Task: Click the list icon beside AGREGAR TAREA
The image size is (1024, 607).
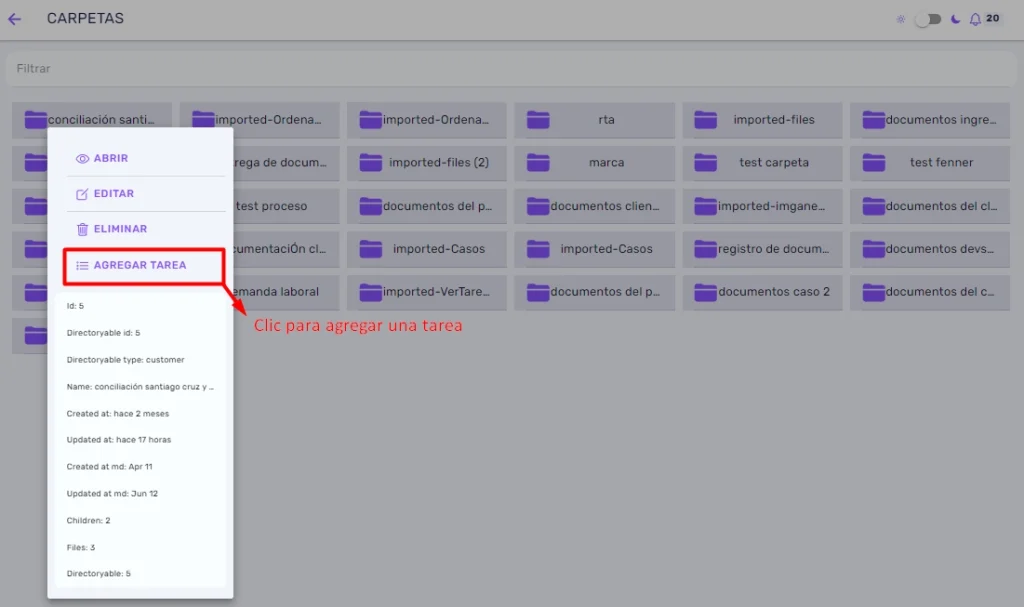Action: (x=82, y=265)
